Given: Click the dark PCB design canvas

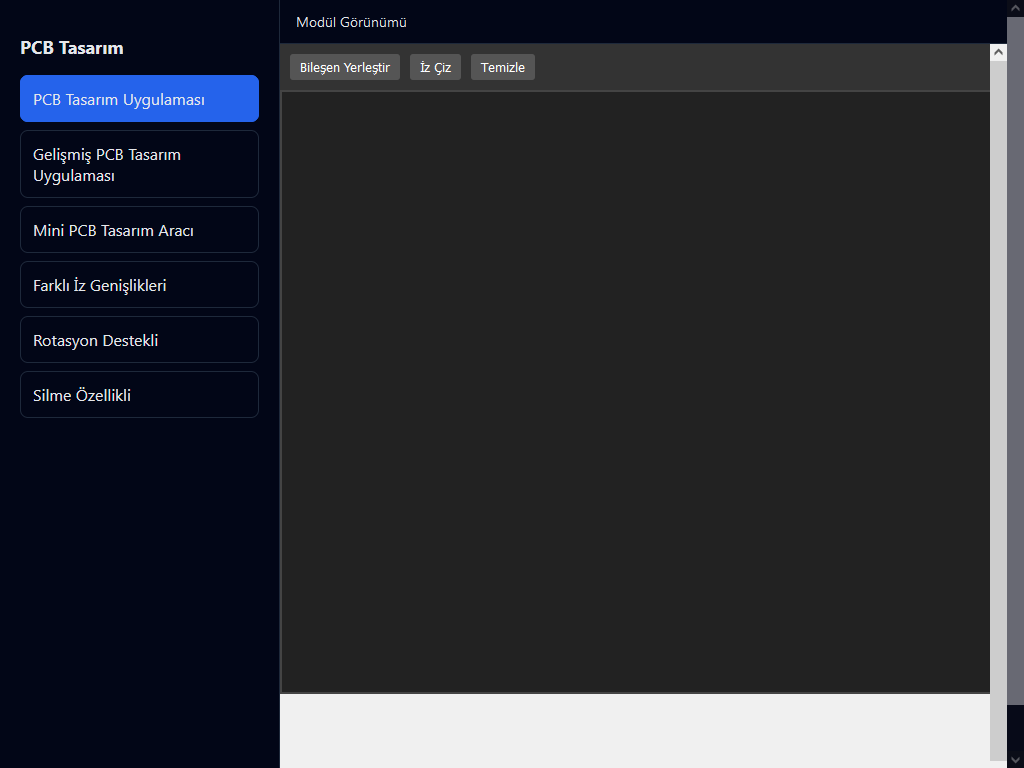Looking at the screenshot, I should point(635,392).
